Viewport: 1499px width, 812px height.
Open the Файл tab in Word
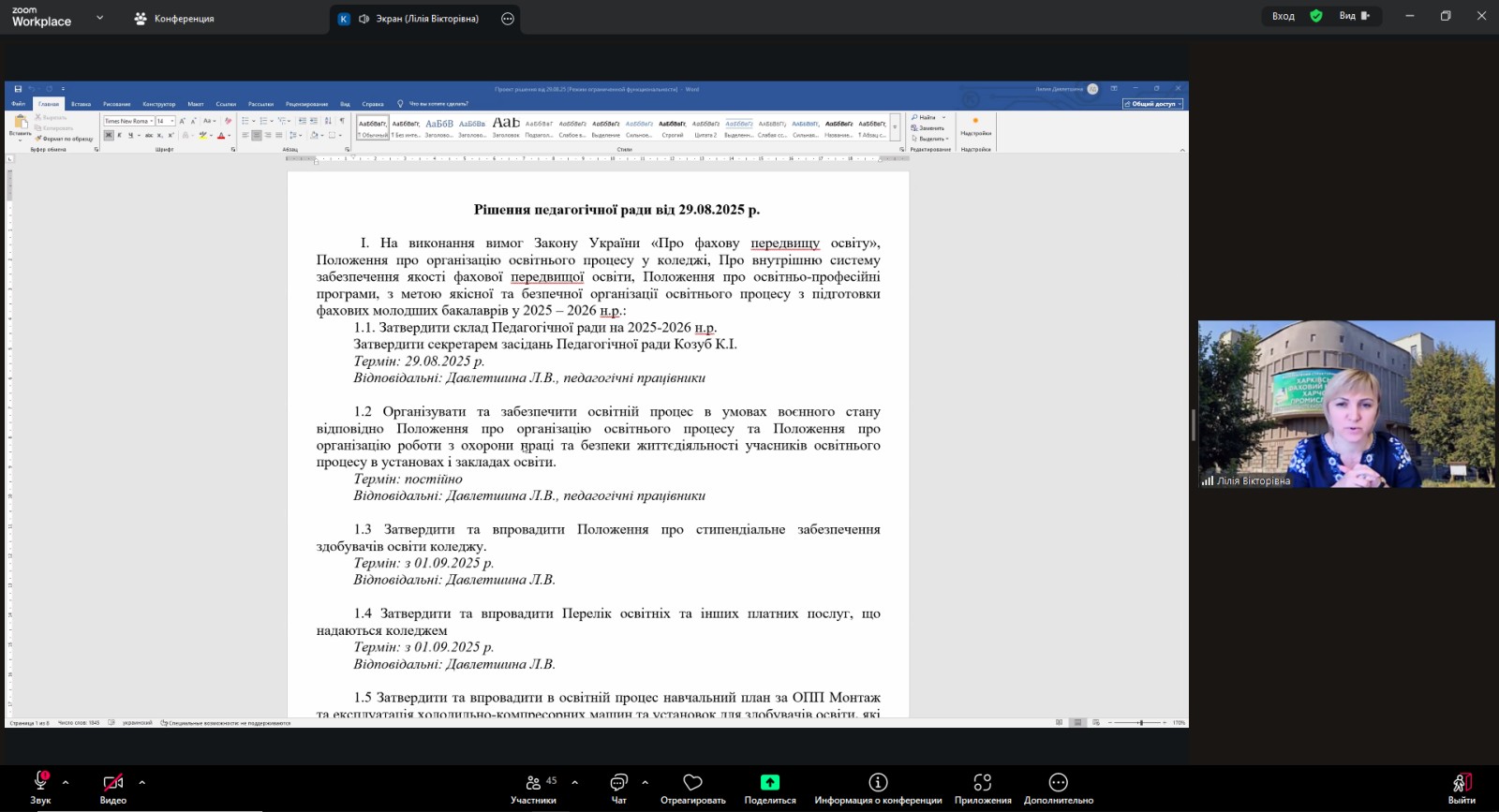click(19, 104)
